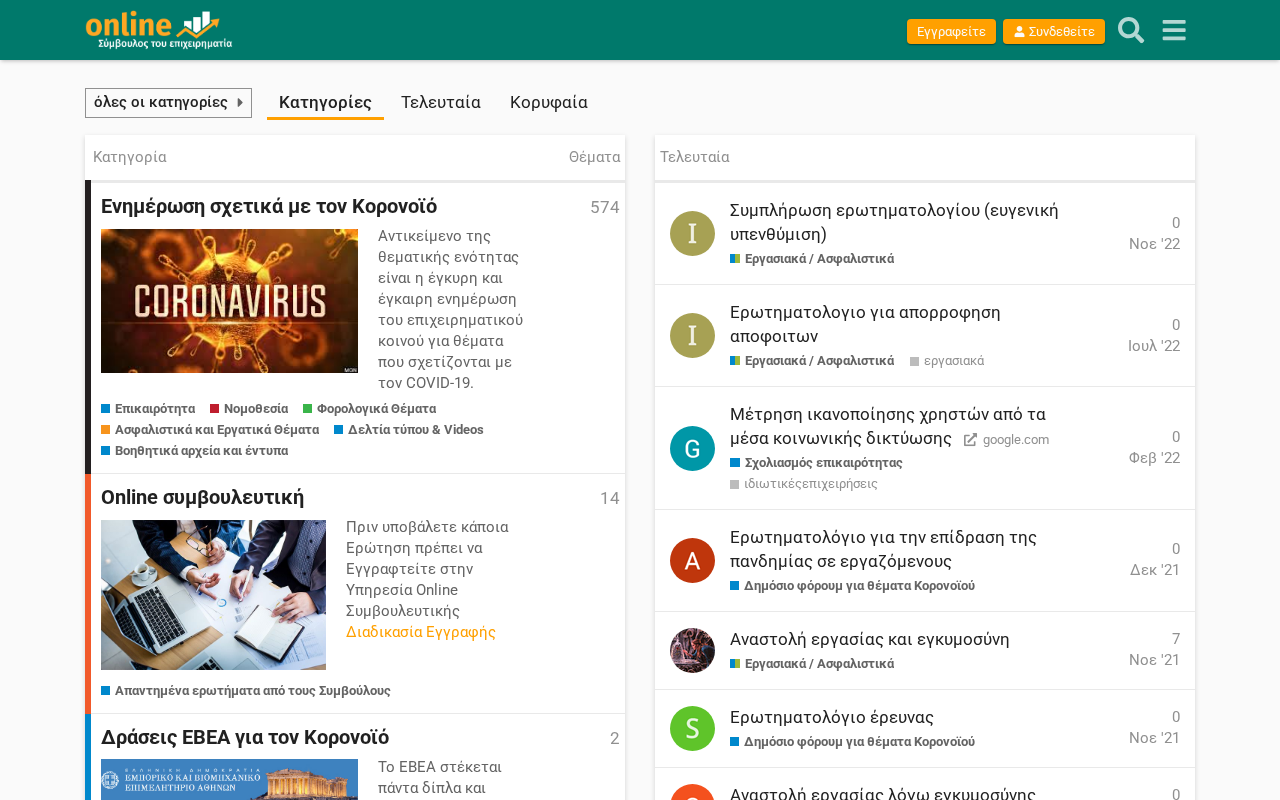Open the search magnifier icon
Image resolution: width=1280 pixels, height=800 pixels.
pos(1131,31)
